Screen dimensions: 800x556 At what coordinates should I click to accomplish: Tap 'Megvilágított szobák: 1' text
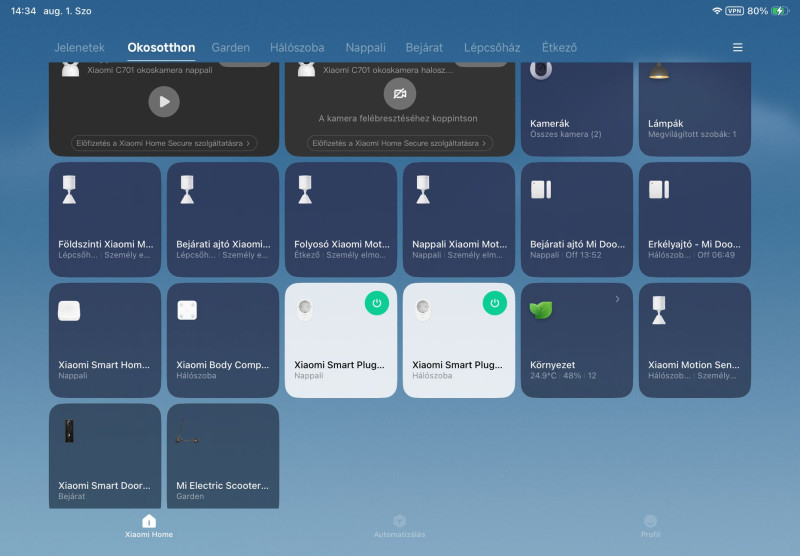[x=692, y=134]
